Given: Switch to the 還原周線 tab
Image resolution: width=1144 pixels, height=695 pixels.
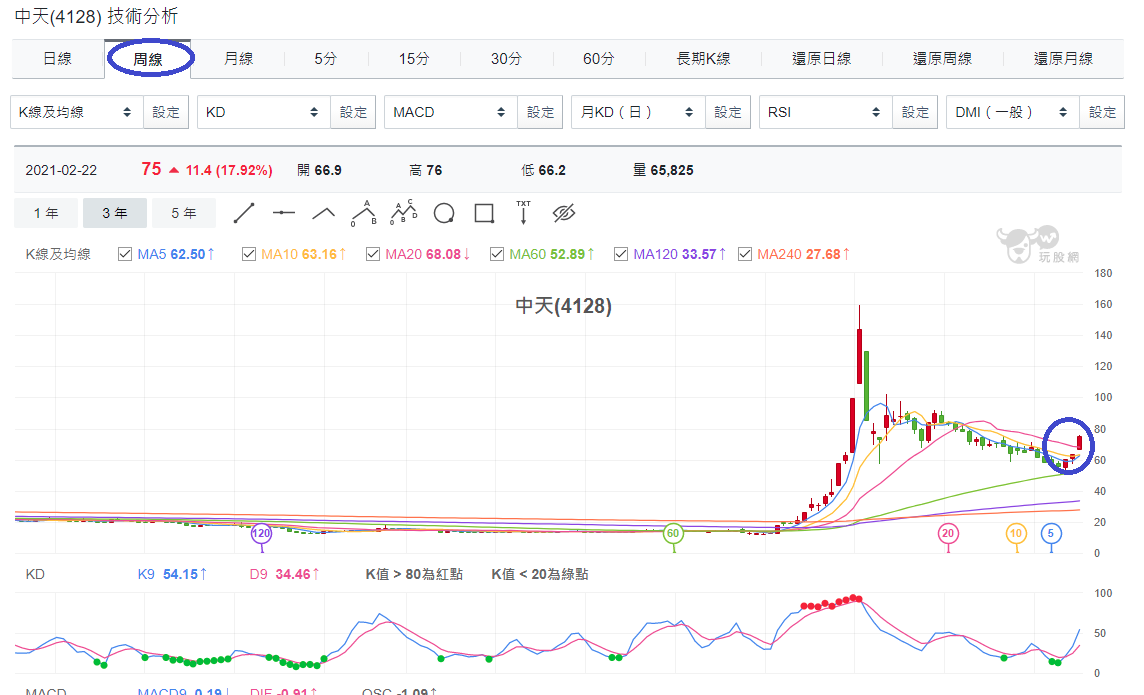Looking at the screenshot, I should (x=943, y=59).
